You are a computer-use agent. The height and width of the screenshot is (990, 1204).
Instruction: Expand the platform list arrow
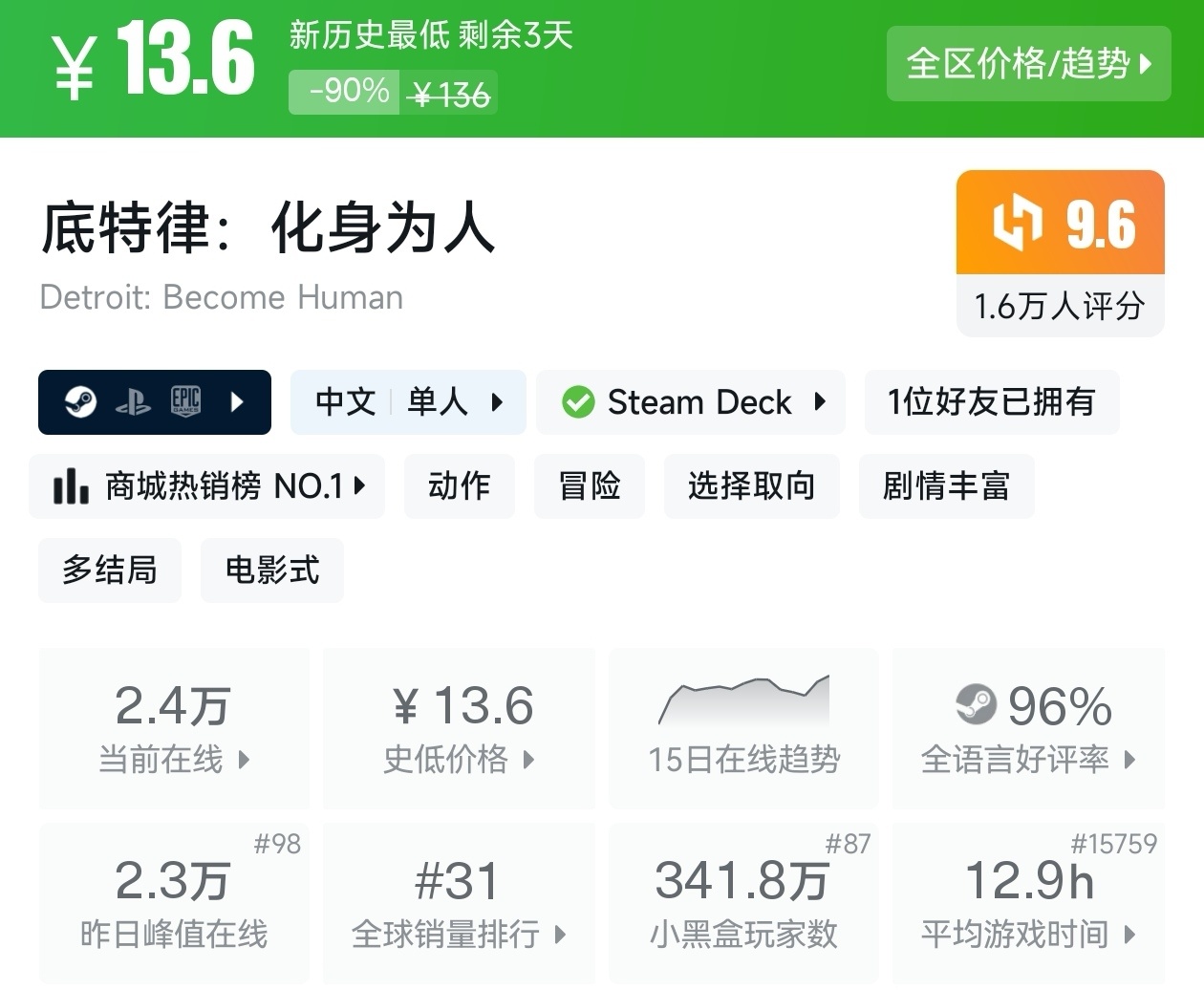[x=238, y=402]
